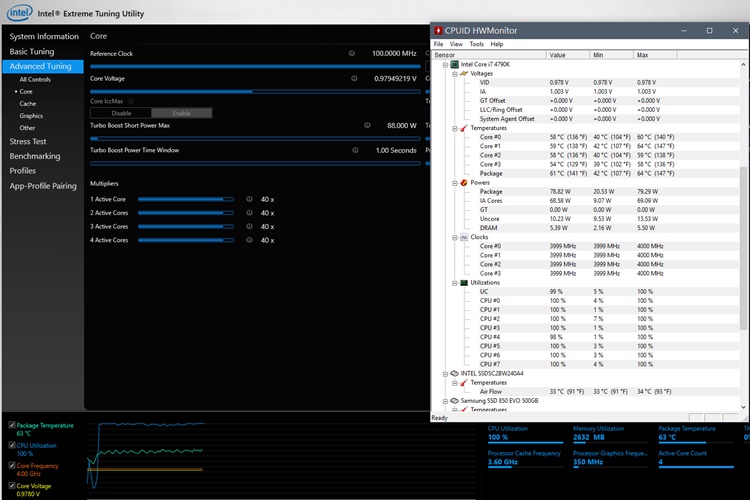Click the thermometer icon beside CPU Temperatures

tap(464, 128)
